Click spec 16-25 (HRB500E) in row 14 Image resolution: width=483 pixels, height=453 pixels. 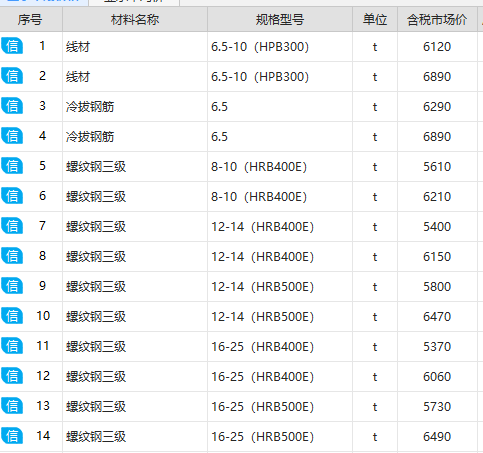coord(263,437)
